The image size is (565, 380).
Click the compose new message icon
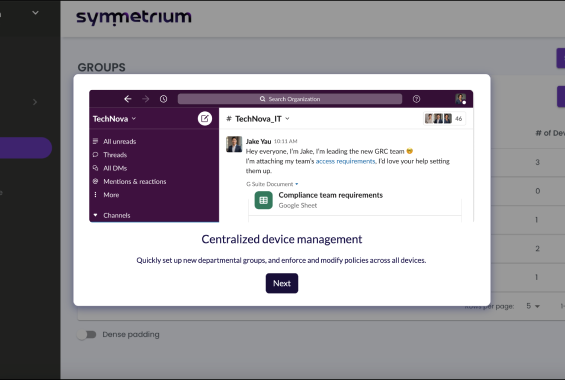pos(205,119)
